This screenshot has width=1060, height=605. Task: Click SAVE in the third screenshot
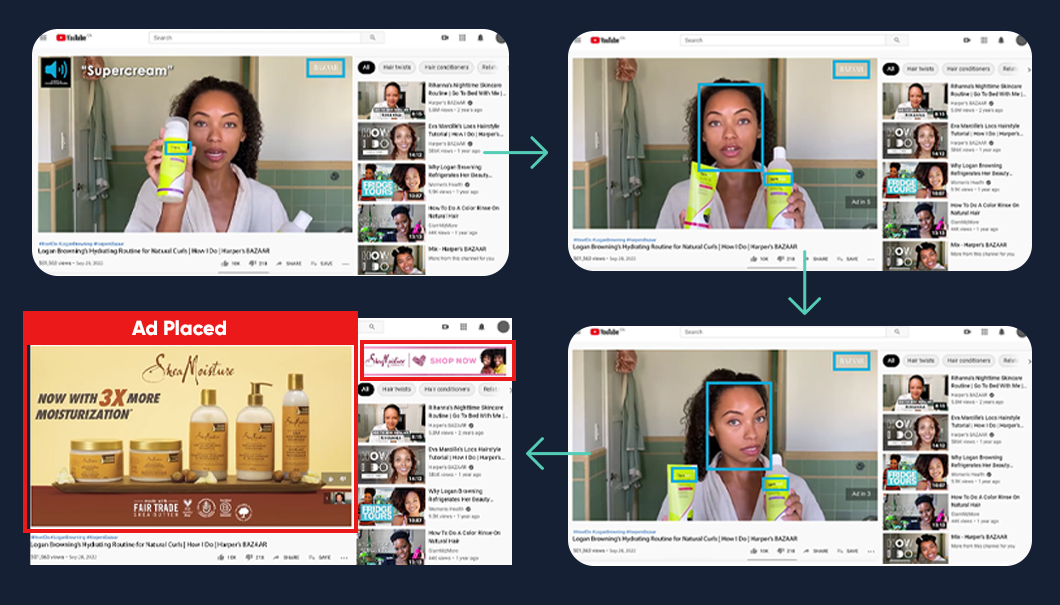pyautogui.click(x=852, y=551)
